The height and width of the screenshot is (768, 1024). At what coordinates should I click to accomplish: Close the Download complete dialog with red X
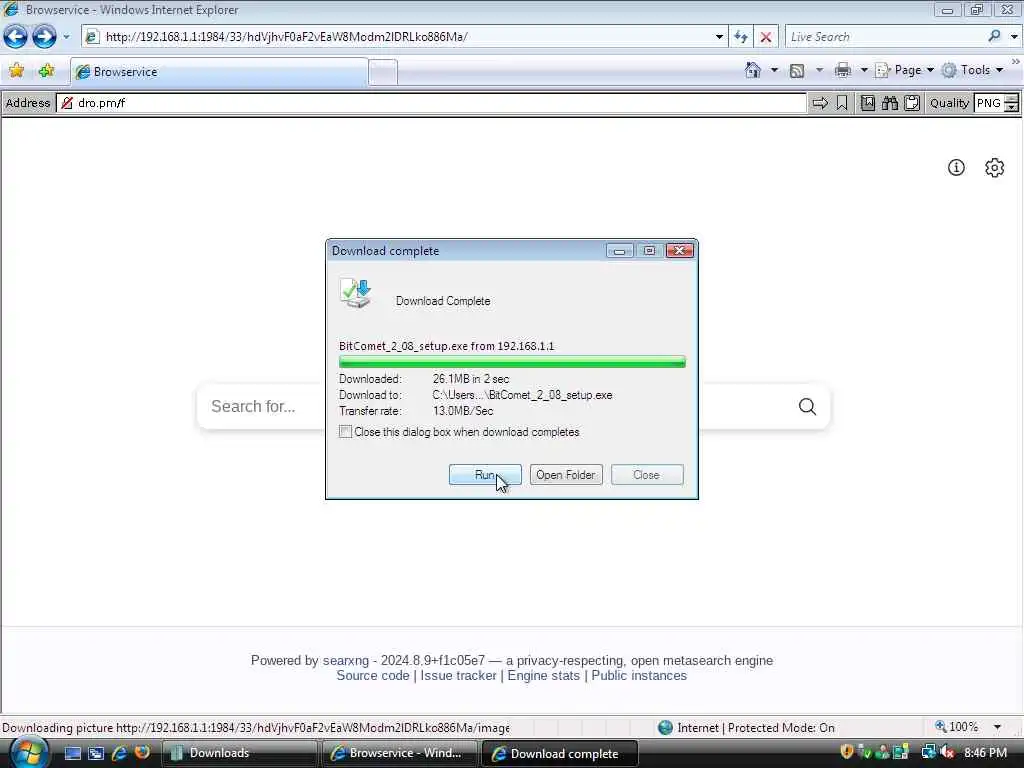tap(679, 251)
